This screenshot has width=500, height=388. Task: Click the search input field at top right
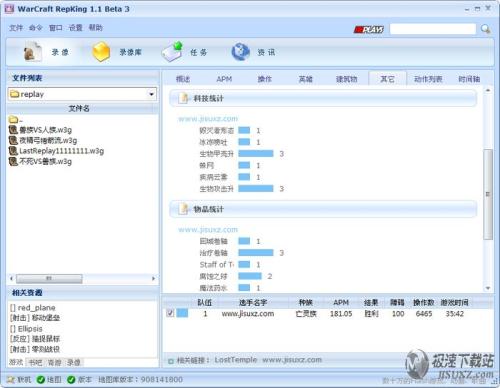(433, 29)
